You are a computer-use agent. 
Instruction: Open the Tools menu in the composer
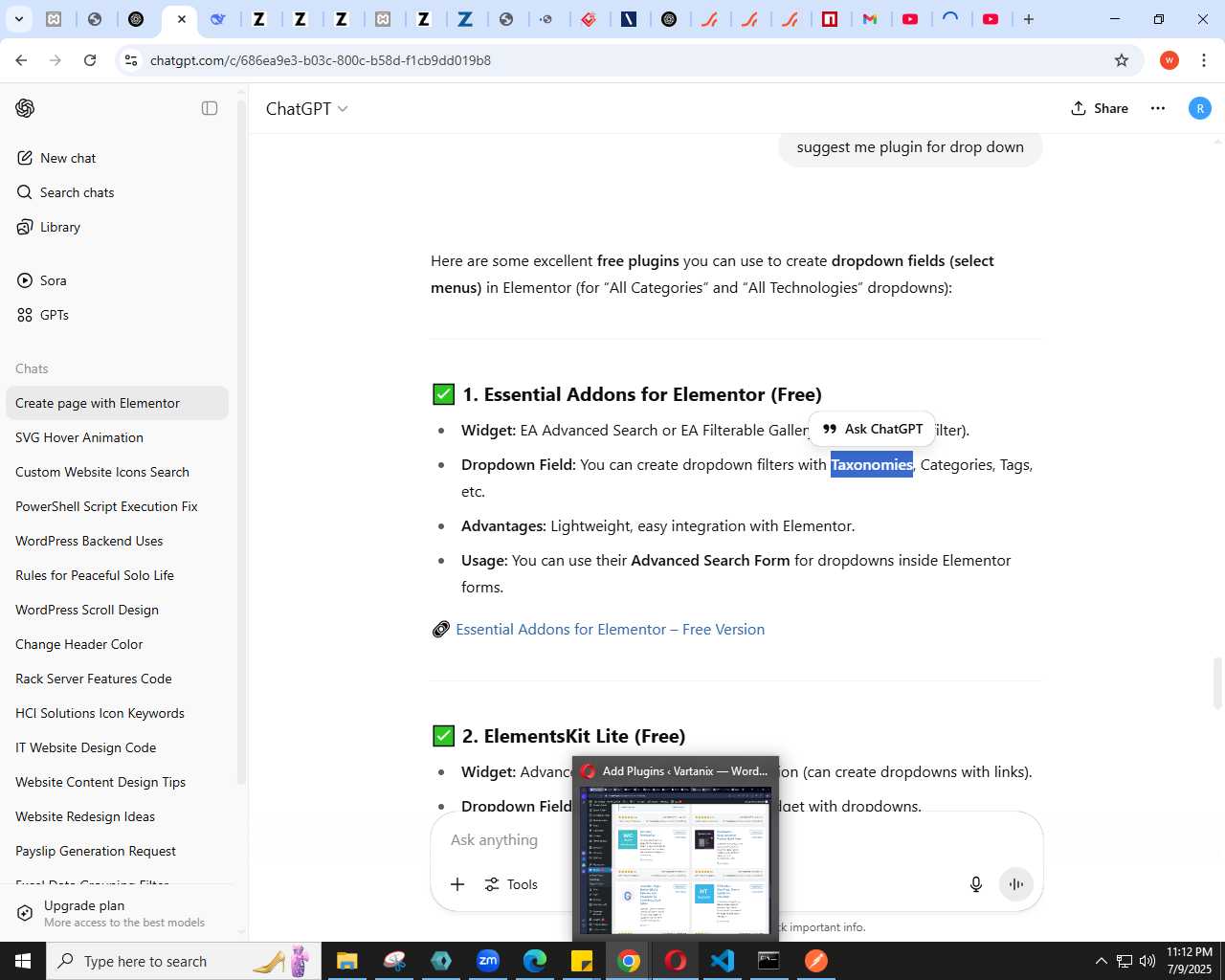coord(511,884)
